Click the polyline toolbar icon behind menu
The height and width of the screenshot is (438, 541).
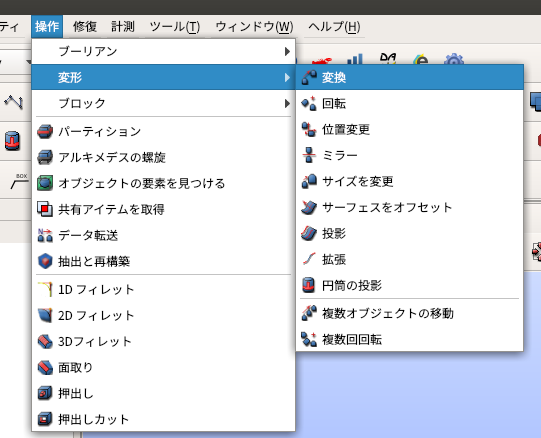13,102
